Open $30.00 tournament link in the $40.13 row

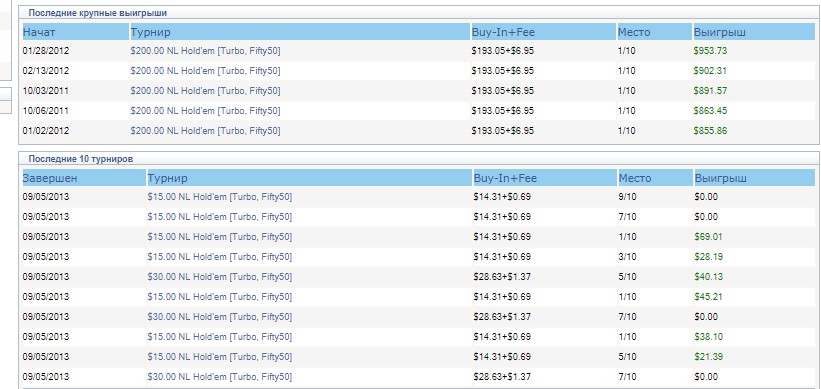coord(220,277)
